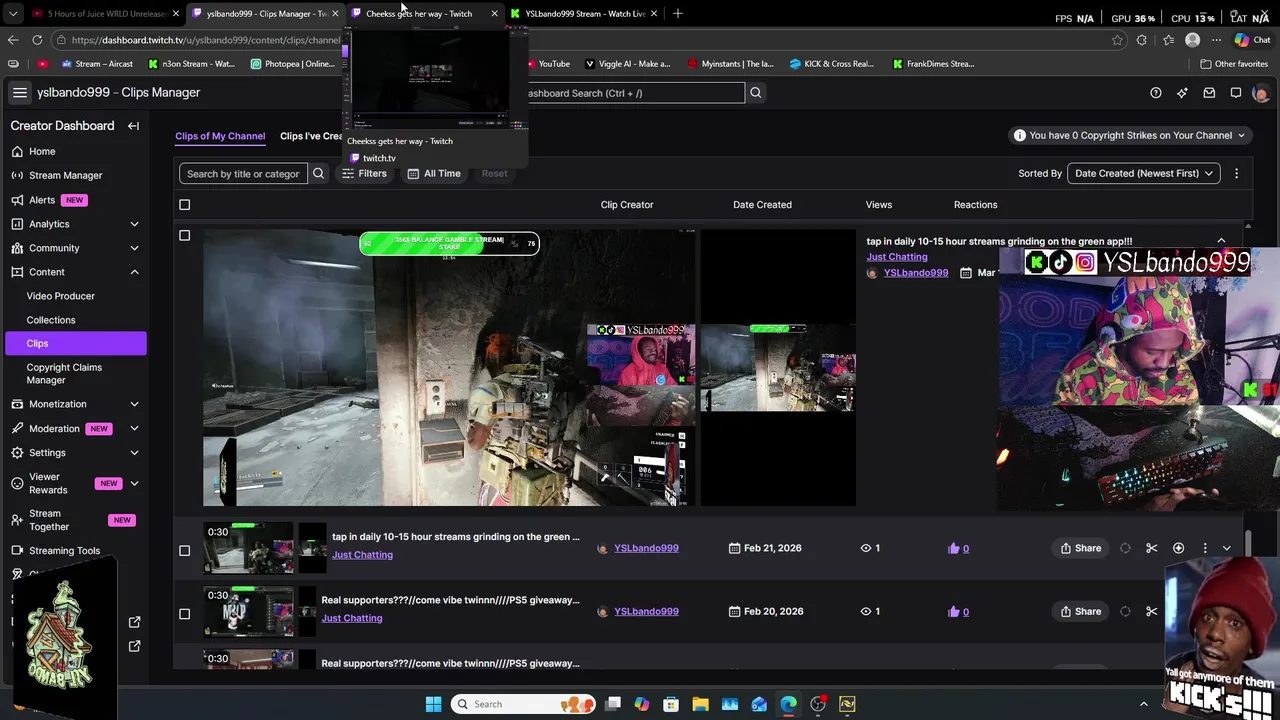Viewport: 1280px width, 720px height.
Task: Open a new browser tab with plus
Action: 677,13
